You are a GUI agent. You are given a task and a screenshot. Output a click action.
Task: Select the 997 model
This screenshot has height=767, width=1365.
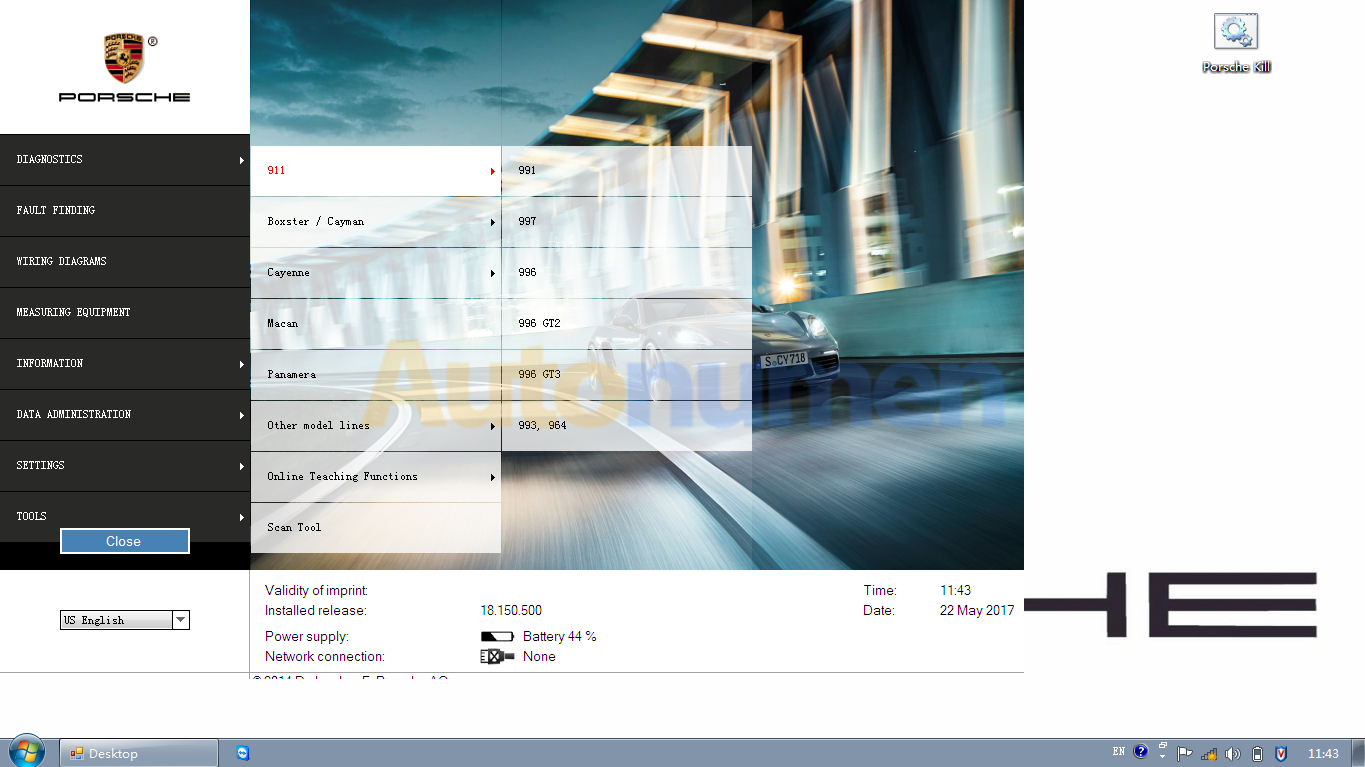pyautogui.click(x=626, y=222)
